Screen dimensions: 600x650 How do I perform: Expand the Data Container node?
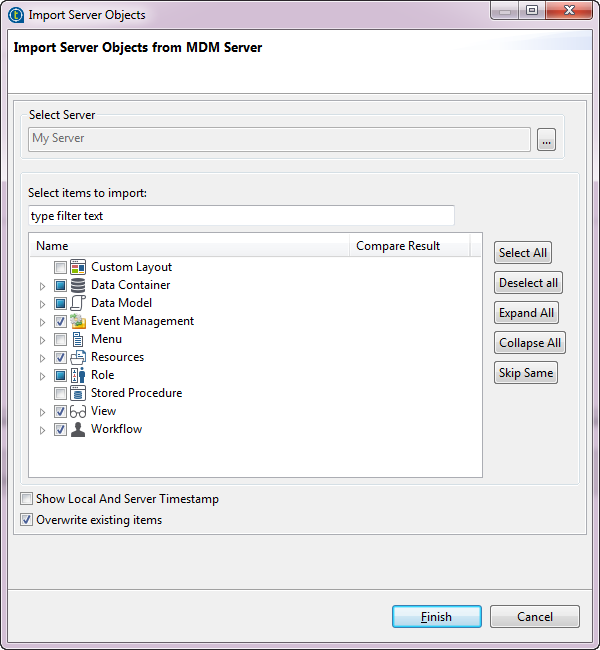(42, 286)
